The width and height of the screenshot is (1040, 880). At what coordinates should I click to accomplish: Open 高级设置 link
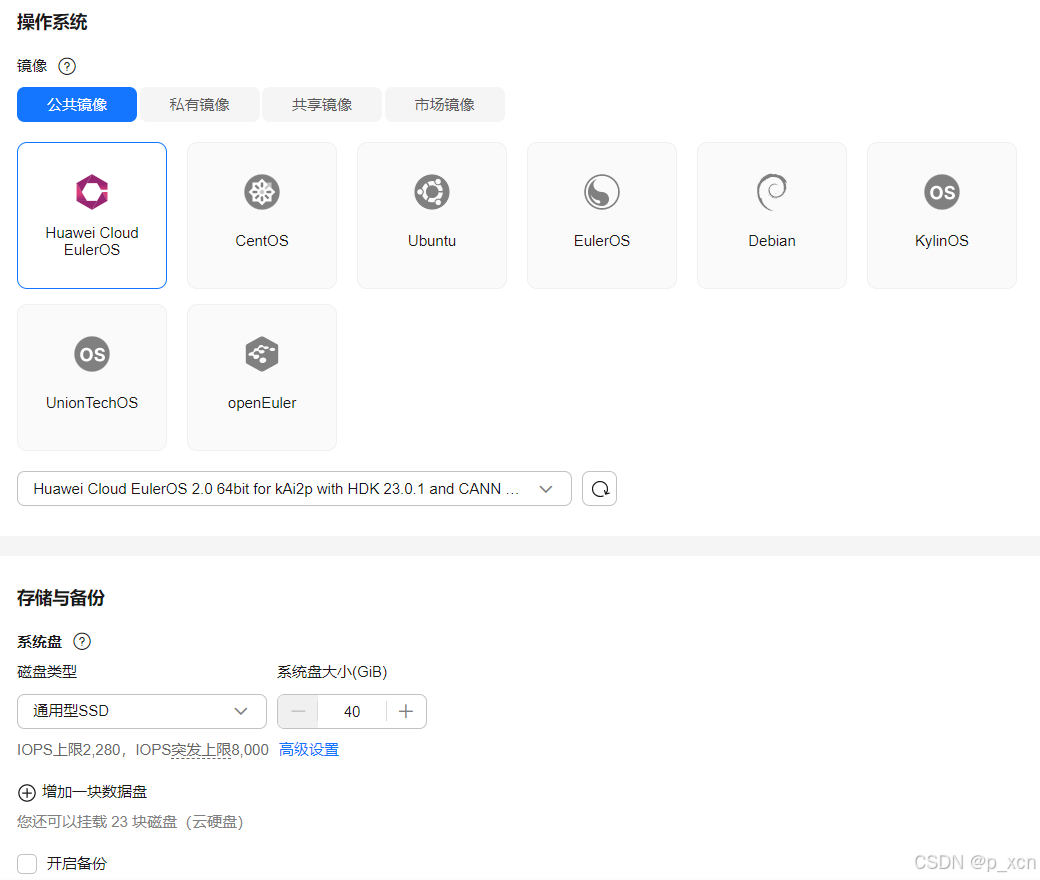(309, 749)
